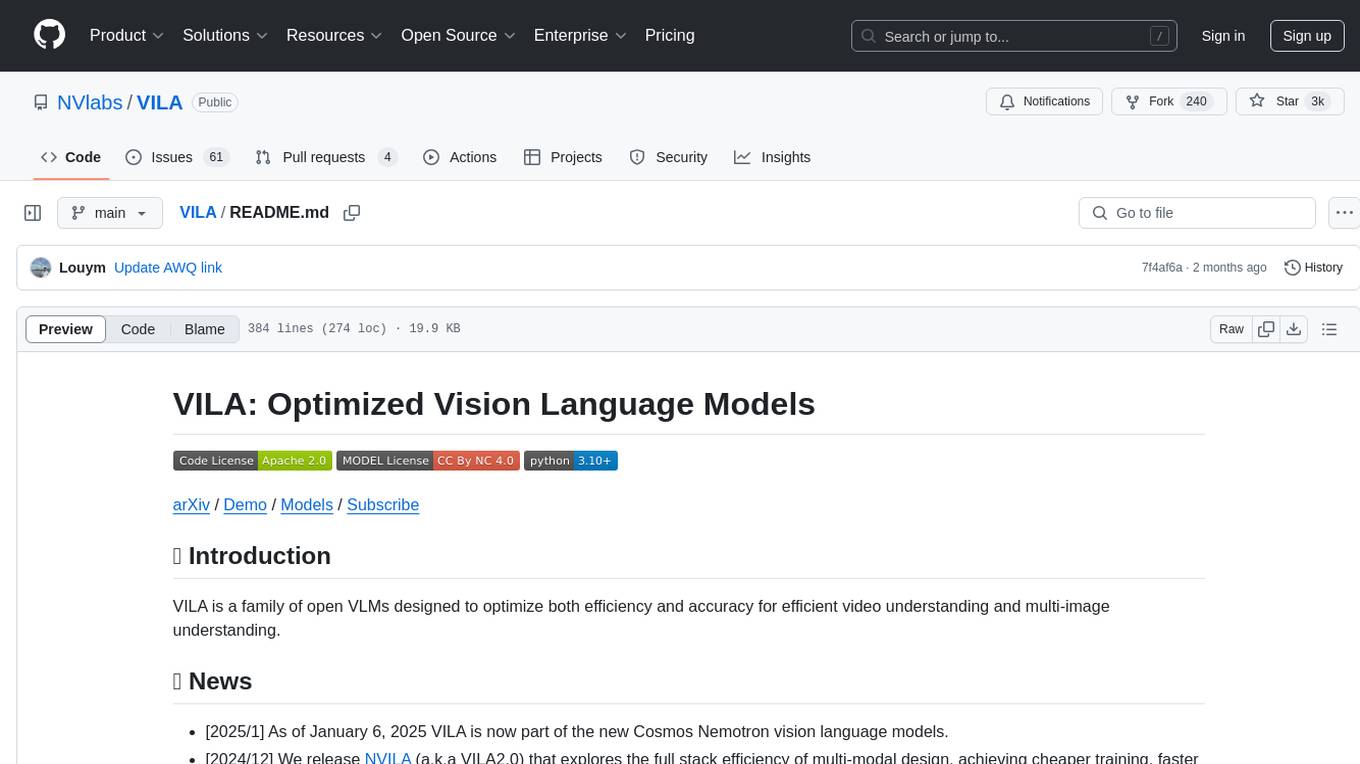
Task: Open the document outline icon
Action: 1329,329
